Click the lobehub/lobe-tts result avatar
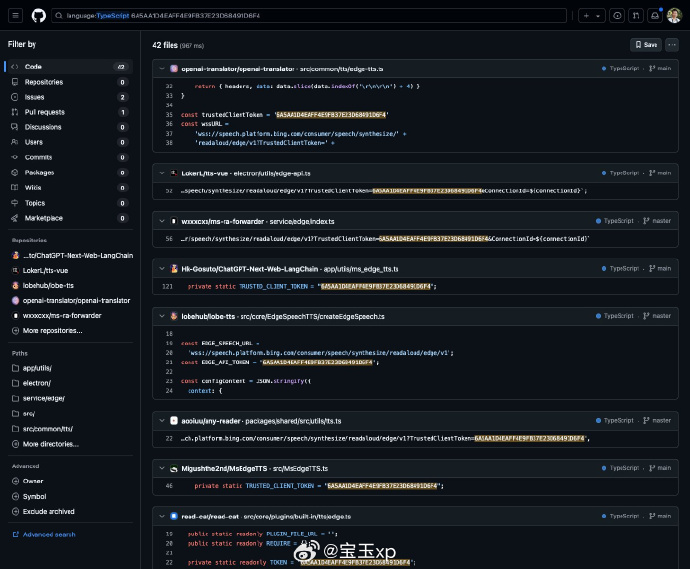 pyautogui.click(x=174, y=316)
